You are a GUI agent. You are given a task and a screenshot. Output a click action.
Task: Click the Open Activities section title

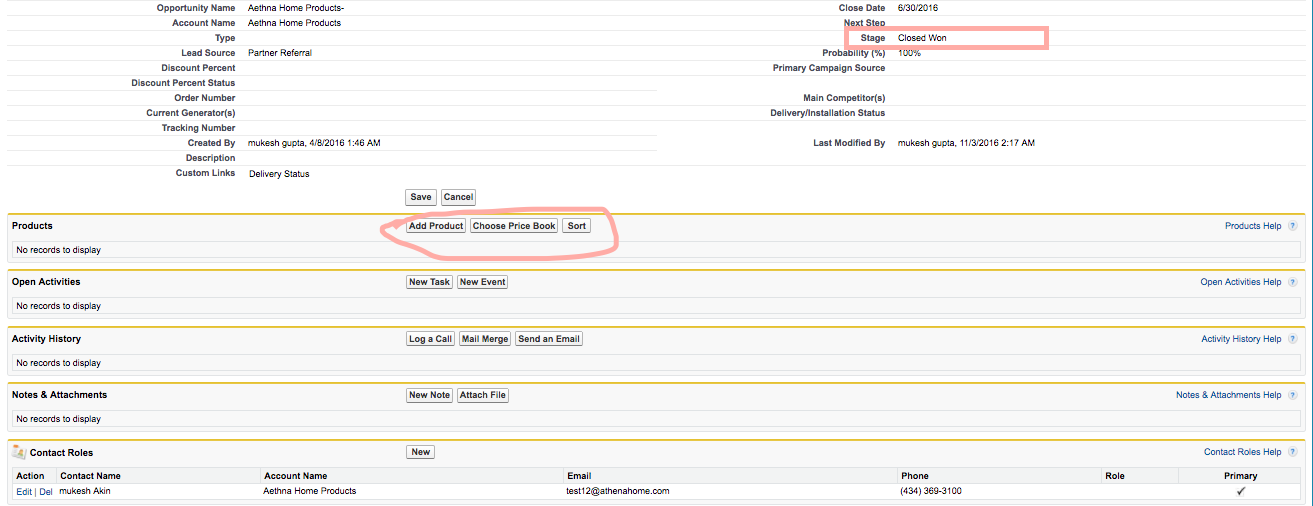point(46,282)
